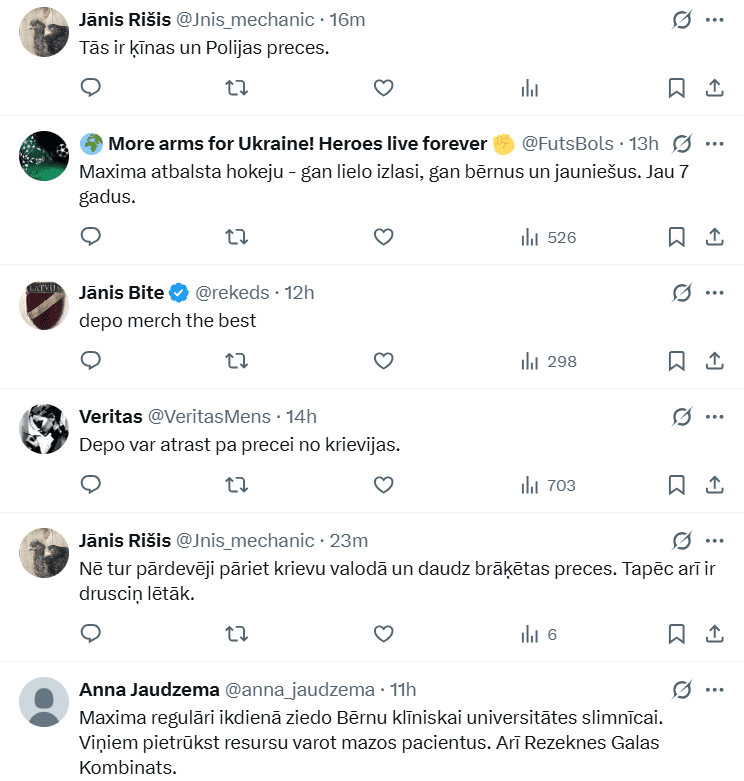Click Jānis Bite's profile picture
744x781 pixels.
tap(44, 306)
